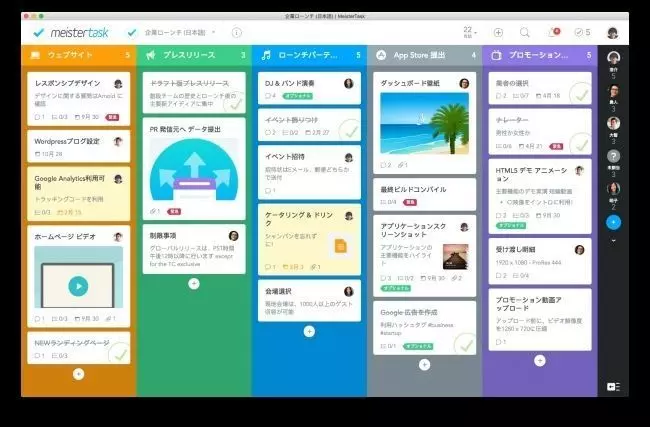Open project name dropdown arrow

pos(214,32)
